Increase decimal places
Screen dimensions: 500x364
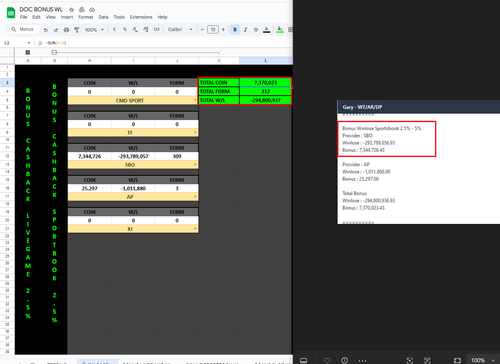click(x=146, y=29)
